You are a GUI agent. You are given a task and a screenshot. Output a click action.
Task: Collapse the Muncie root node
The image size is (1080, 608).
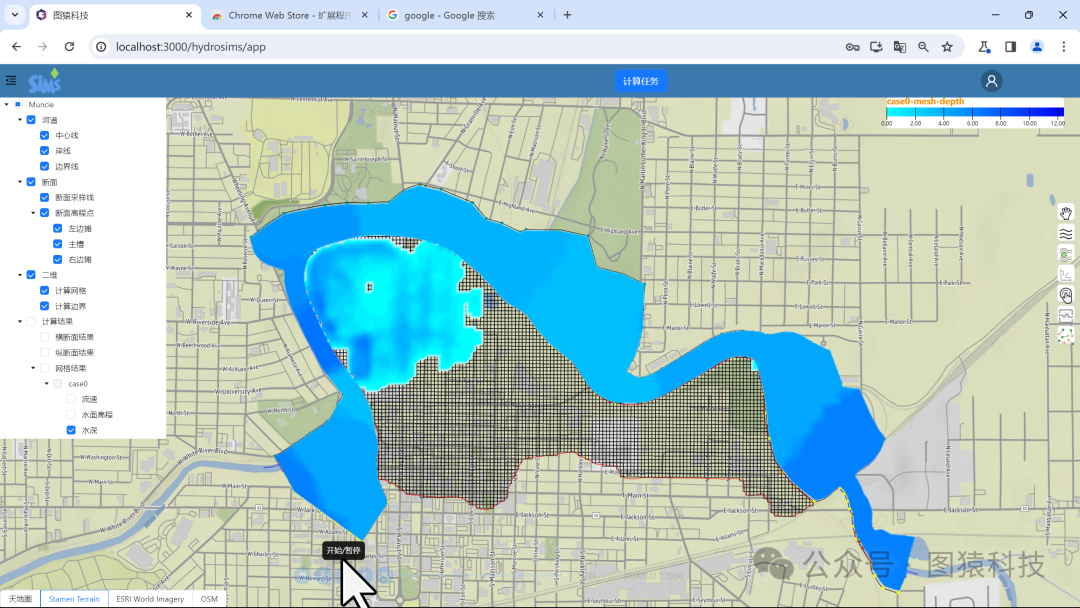coord(7,105)
